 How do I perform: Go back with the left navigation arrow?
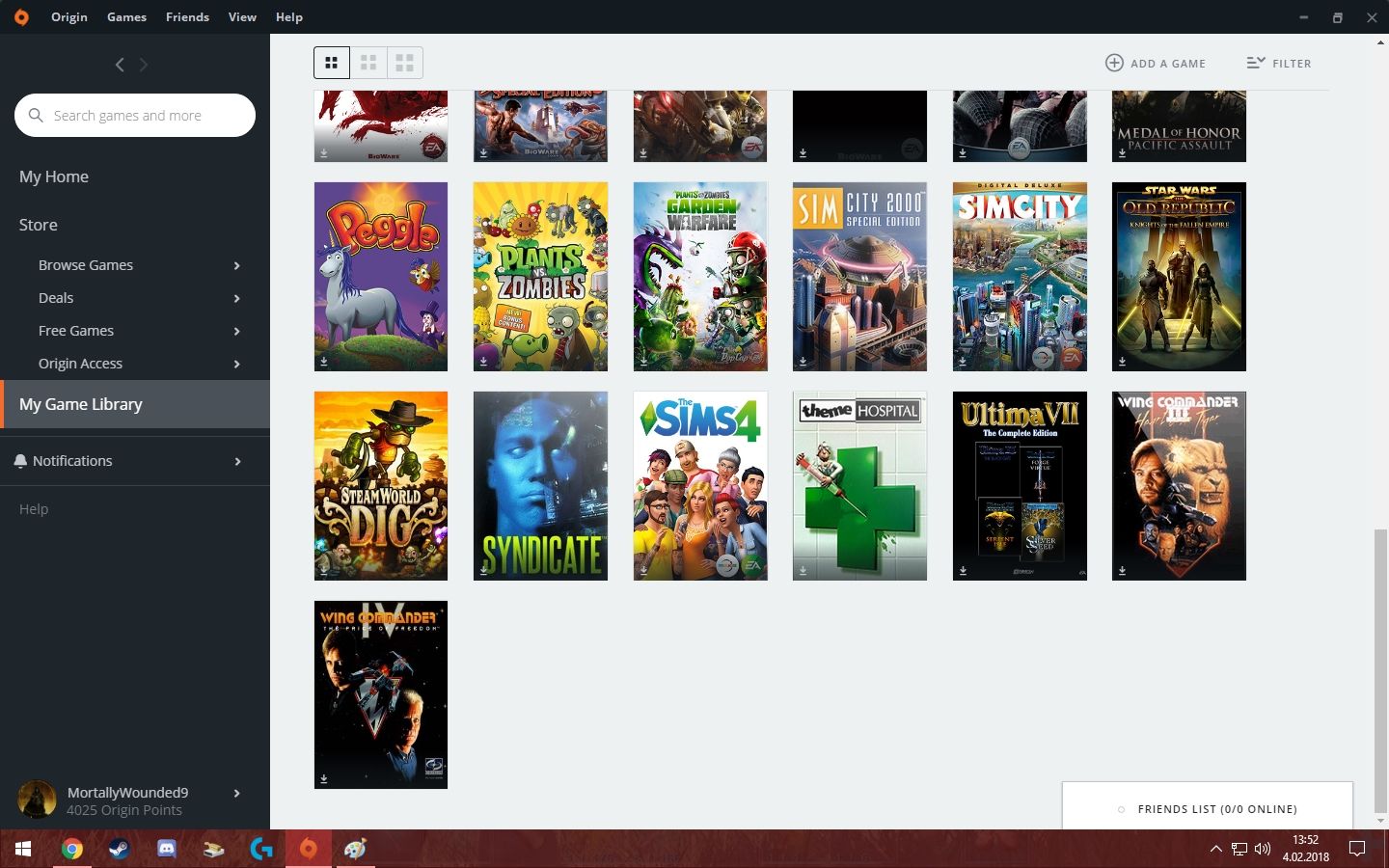tap(120, 65)
